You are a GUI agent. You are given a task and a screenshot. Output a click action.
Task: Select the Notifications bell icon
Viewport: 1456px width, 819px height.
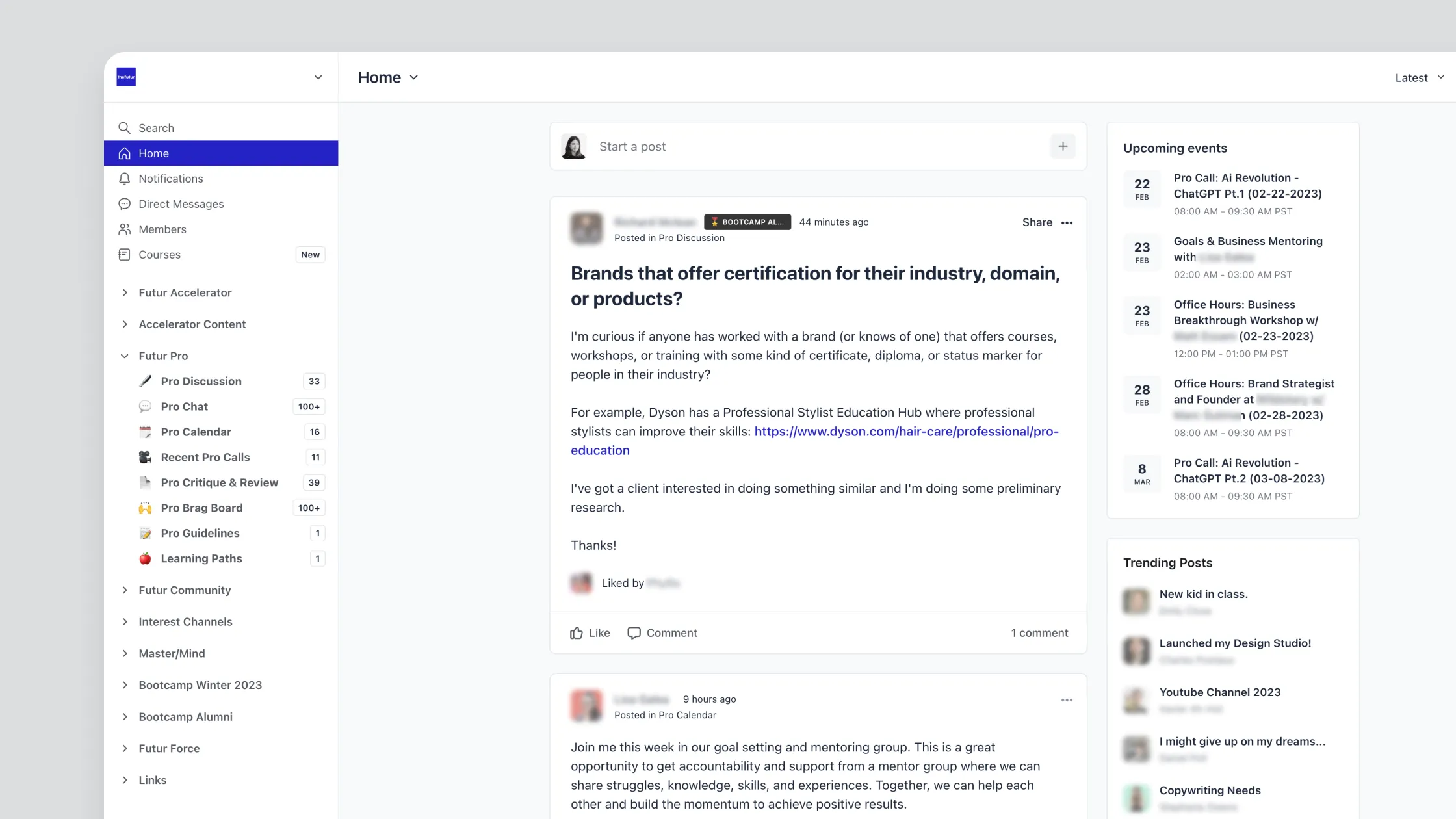point(125,179)
